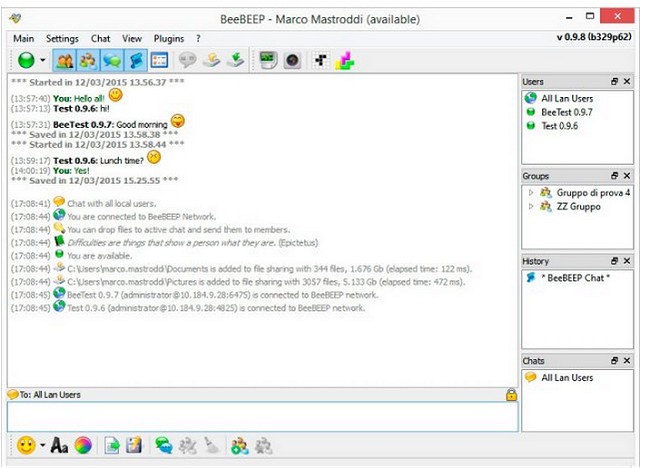Float the Users panel
Viewport: 650px width, 468px height.
pyautogui.click(x=614, y=82)
